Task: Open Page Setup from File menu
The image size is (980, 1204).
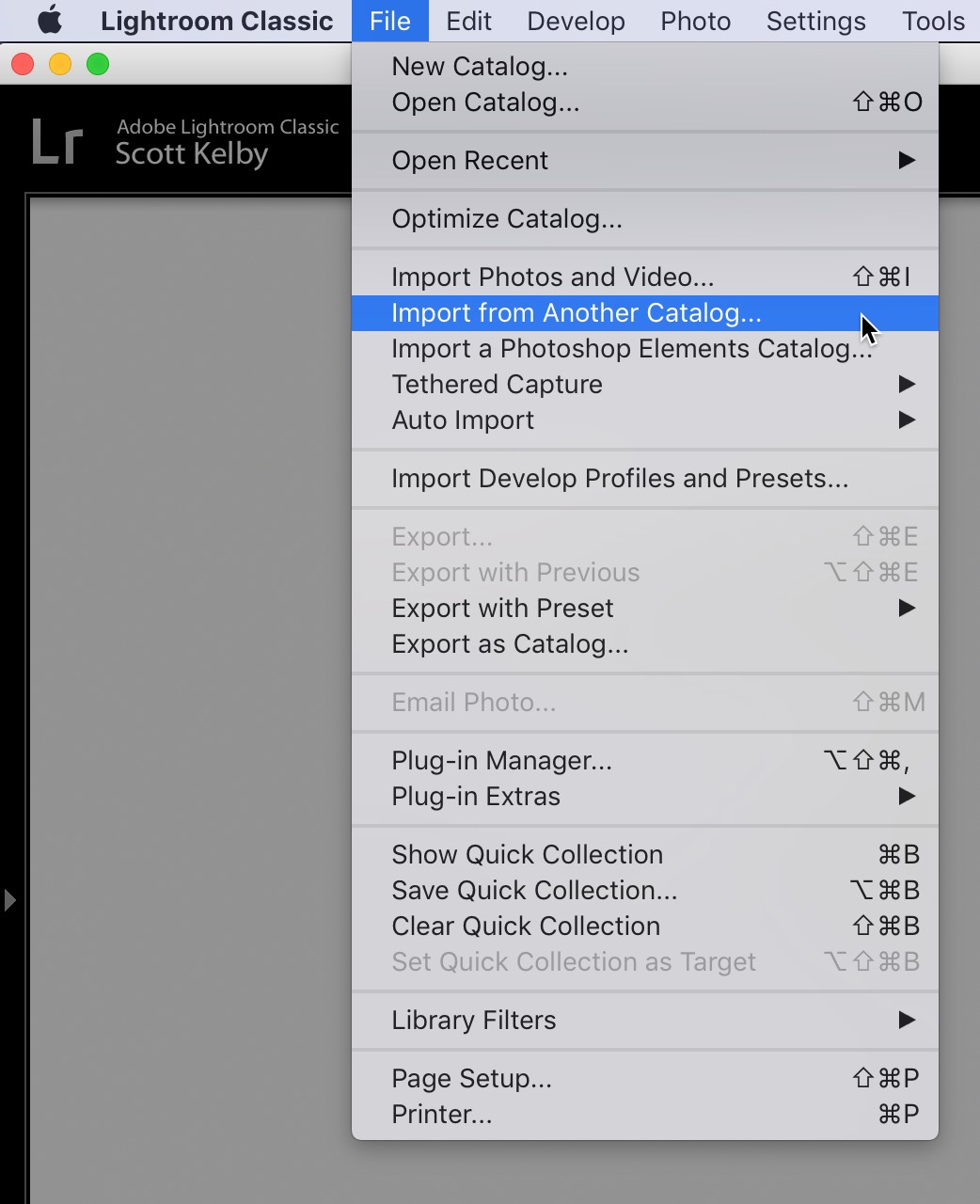Action: (645, 1079)
